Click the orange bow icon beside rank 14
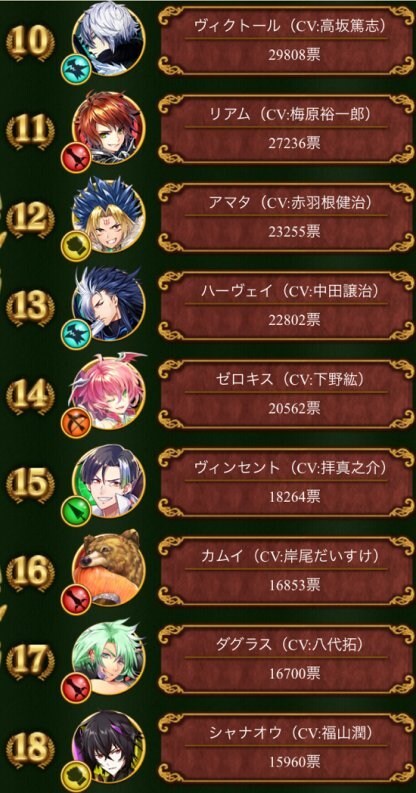 coord(76,423)
